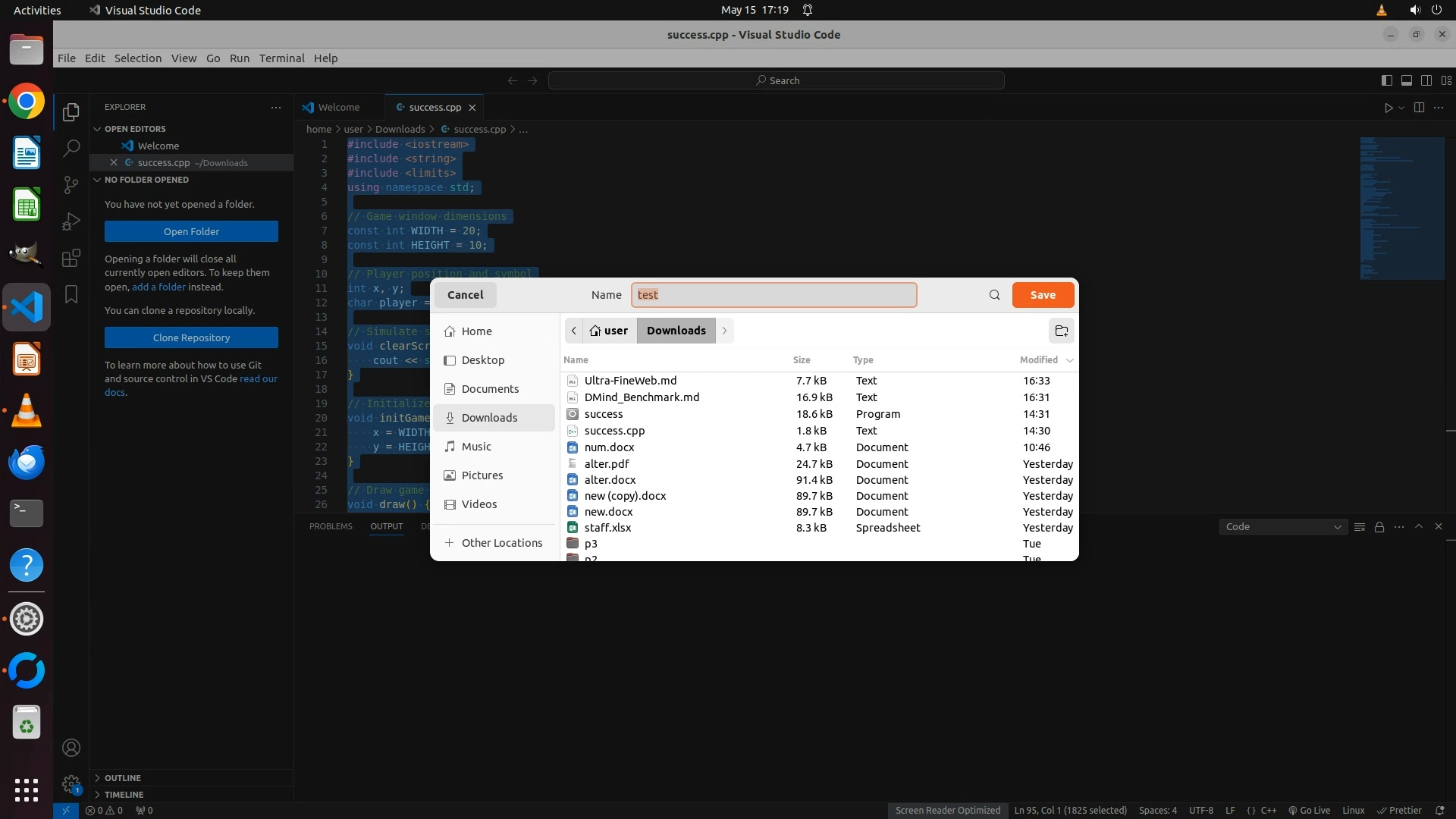Toggle panel visibility layout icon
This screenshot has height=819, width=1456.
click(x=1406, y=80)
